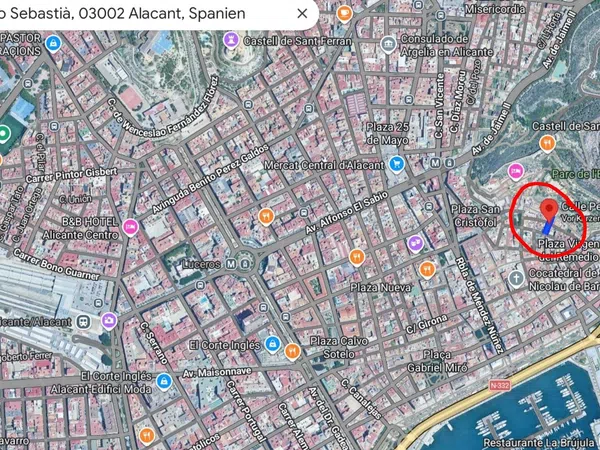Open purple camera marker beside train station

pyautogui.click(x=109, y=321)
